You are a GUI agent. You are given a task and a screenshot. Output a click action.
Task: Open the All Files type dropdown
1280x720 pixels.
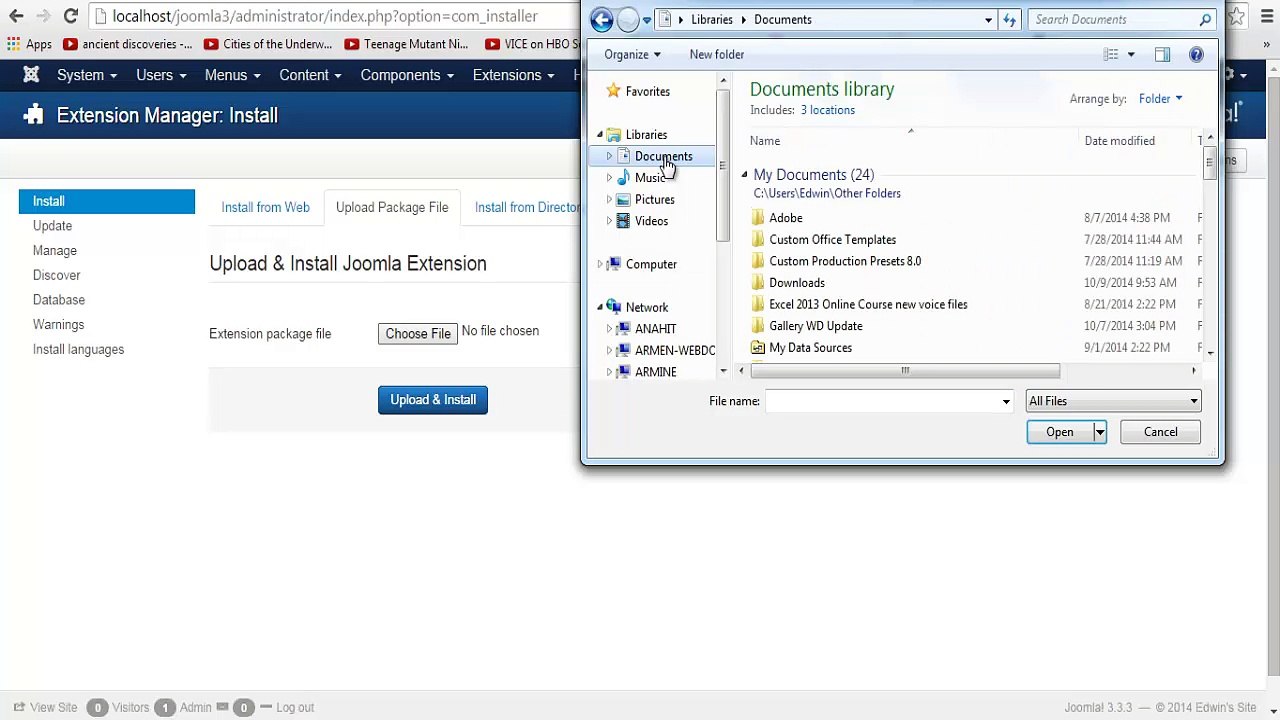(1113, 401)
